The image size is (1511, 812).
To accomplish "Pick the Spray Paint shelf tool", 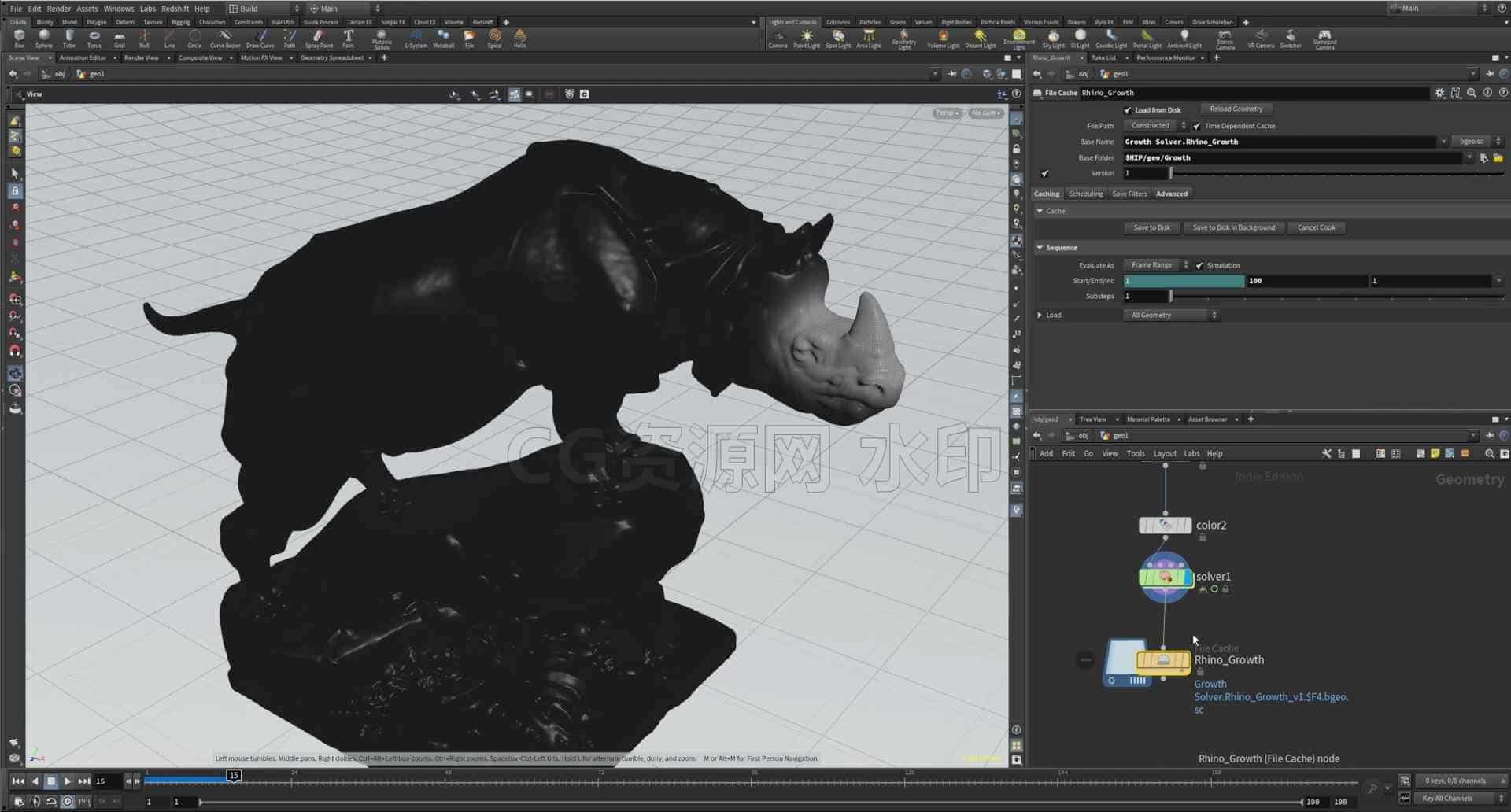I will (319, 39).
